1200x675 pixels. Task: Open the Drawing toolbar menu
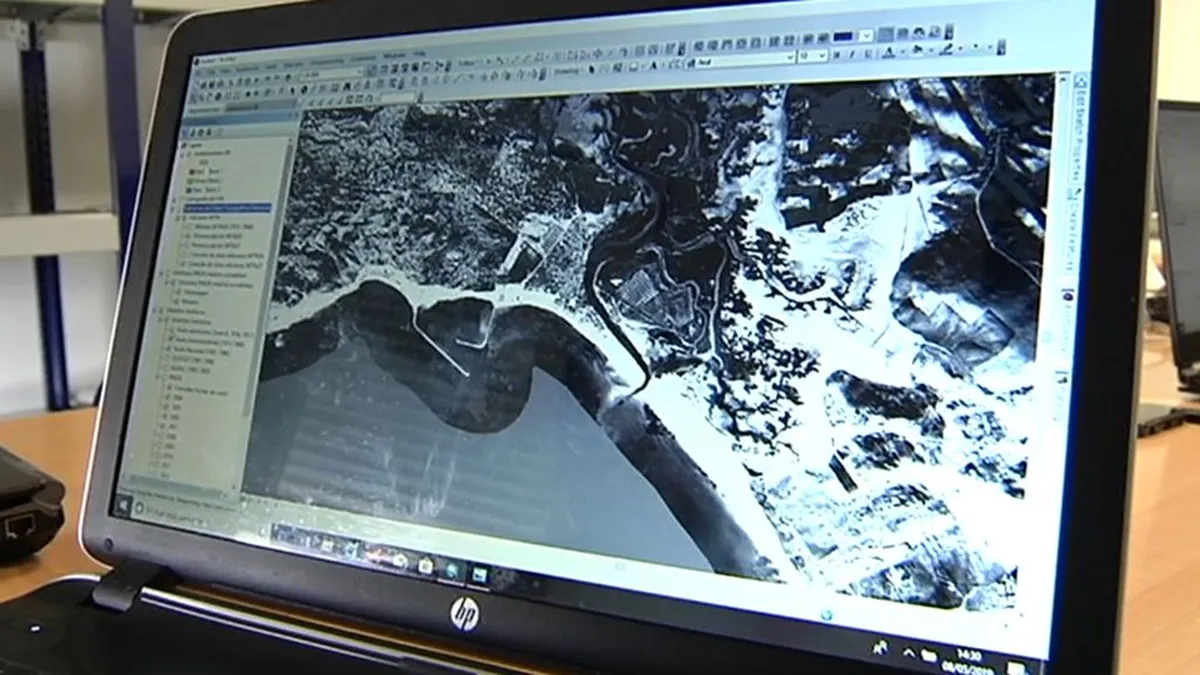567,71
